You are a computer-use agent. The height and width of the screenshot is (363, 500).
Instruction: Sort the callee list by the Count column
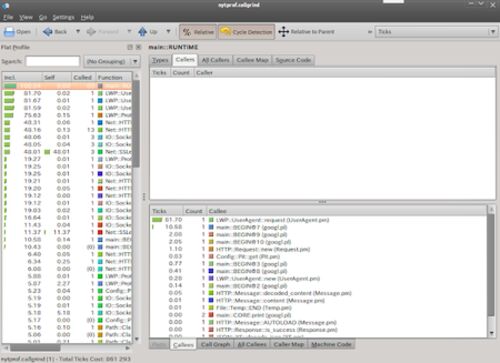tap(194, 211)
